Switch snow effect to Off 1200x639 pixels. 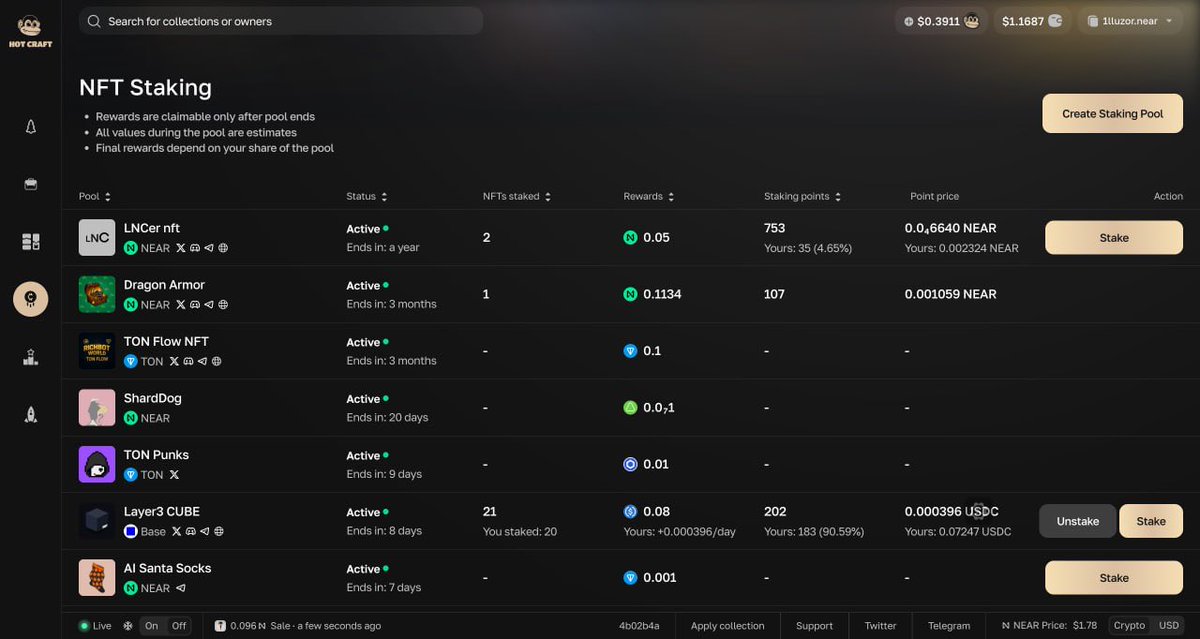(179, 626)
